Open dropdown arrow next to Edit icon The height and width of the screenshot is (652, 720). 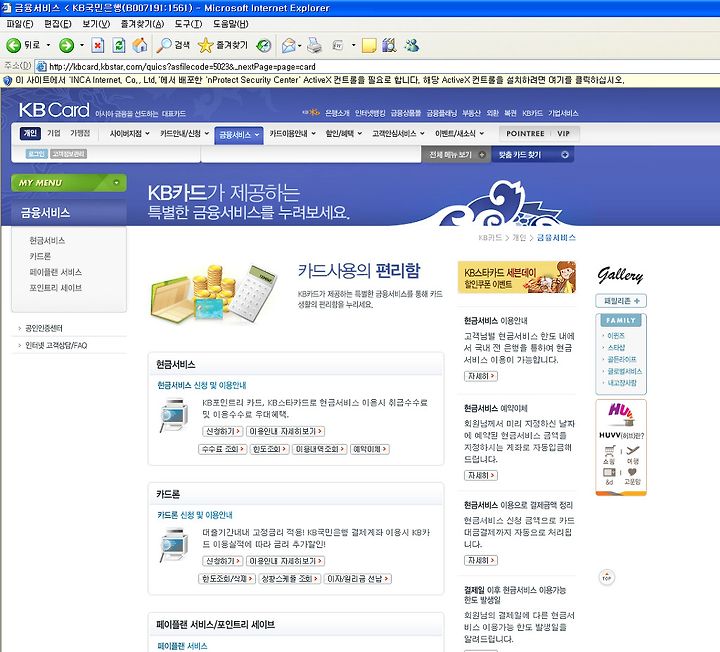pyautogui.click(x=353, y=45)
